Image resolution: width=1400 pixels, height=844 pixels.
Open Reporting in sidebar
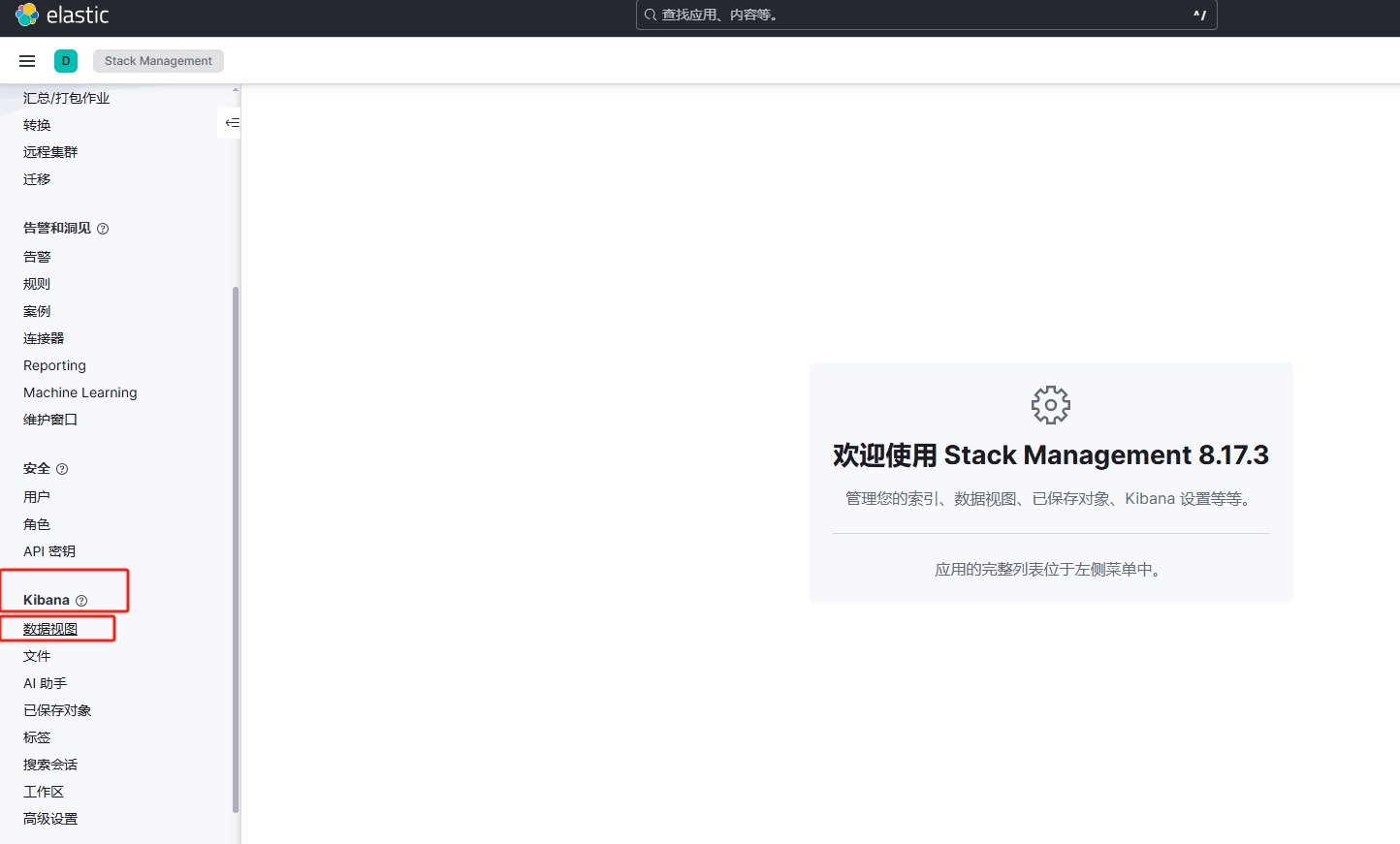pos(54,365)
